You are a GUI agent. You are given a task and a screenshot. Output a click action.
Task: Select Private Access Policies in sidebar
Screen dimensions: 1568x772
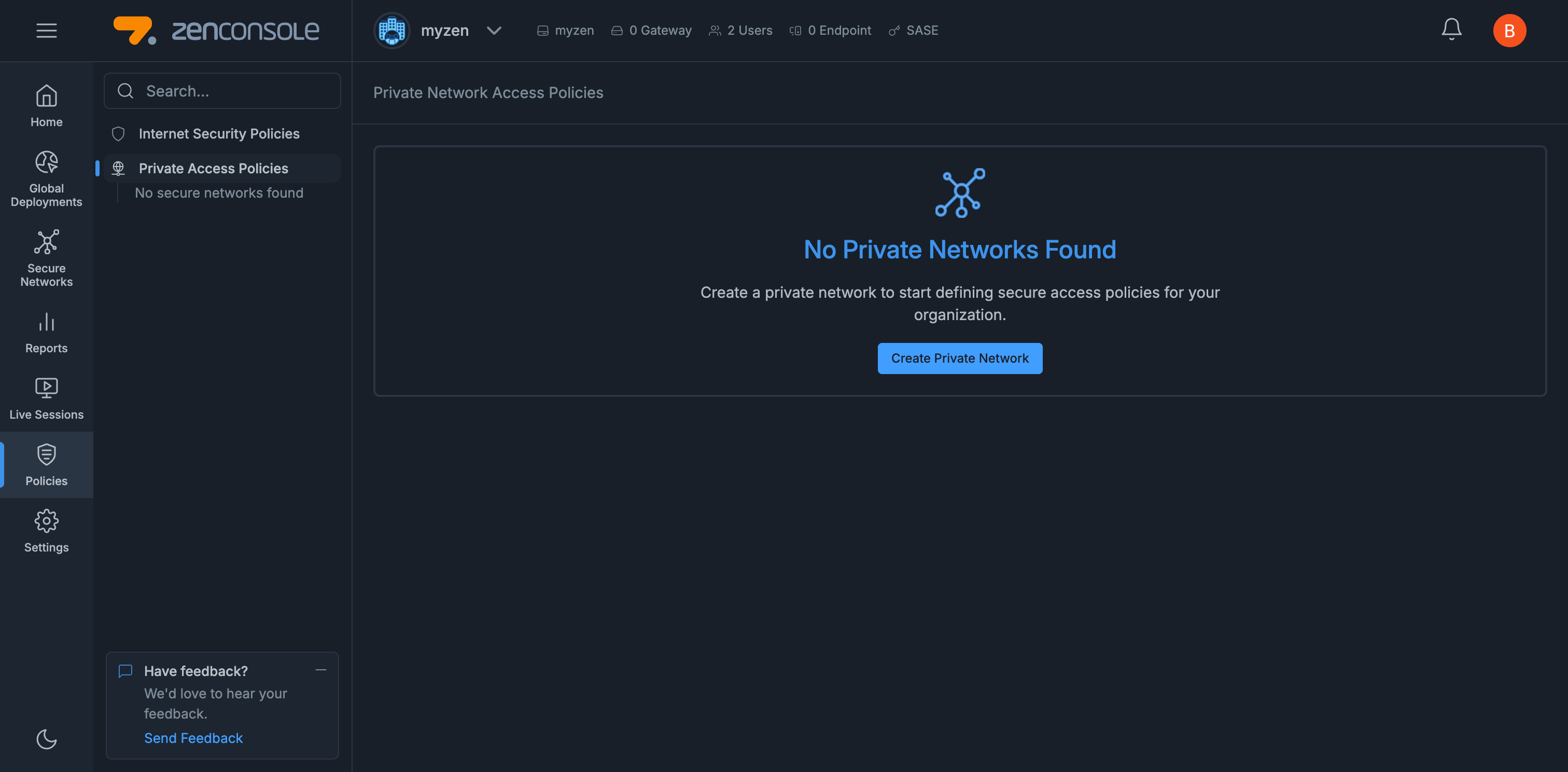point(214,168)
